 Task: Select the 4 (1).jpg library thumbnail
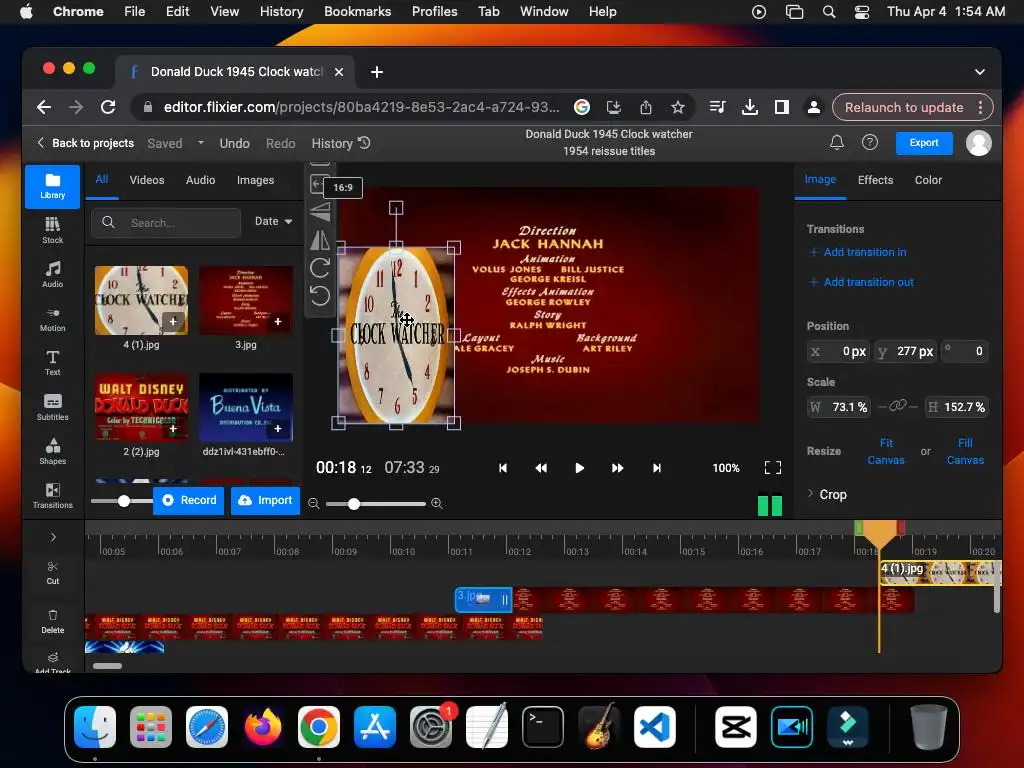coord(141,300)
